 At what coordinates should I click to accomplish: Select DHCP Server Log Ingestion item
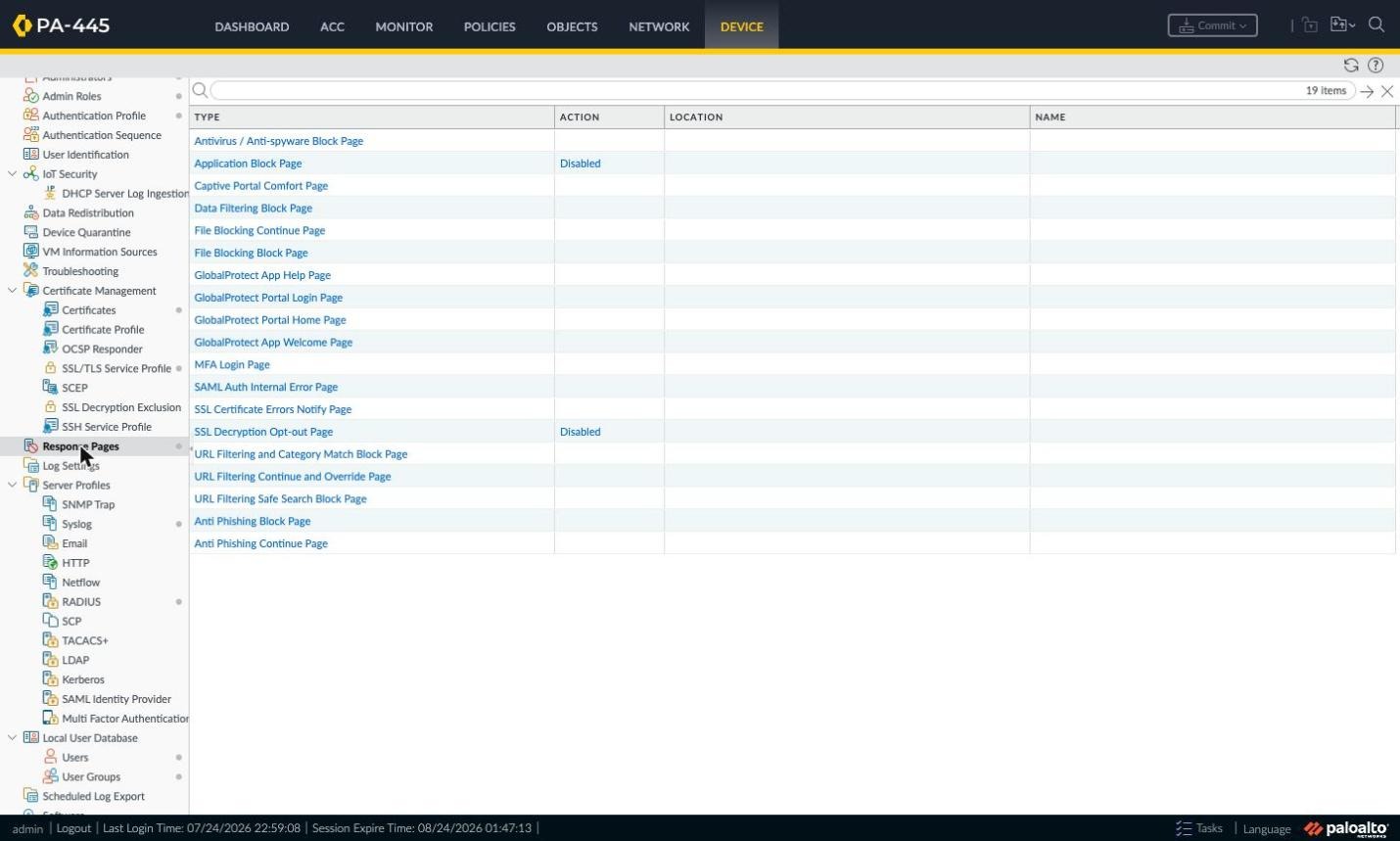point(125,194)
